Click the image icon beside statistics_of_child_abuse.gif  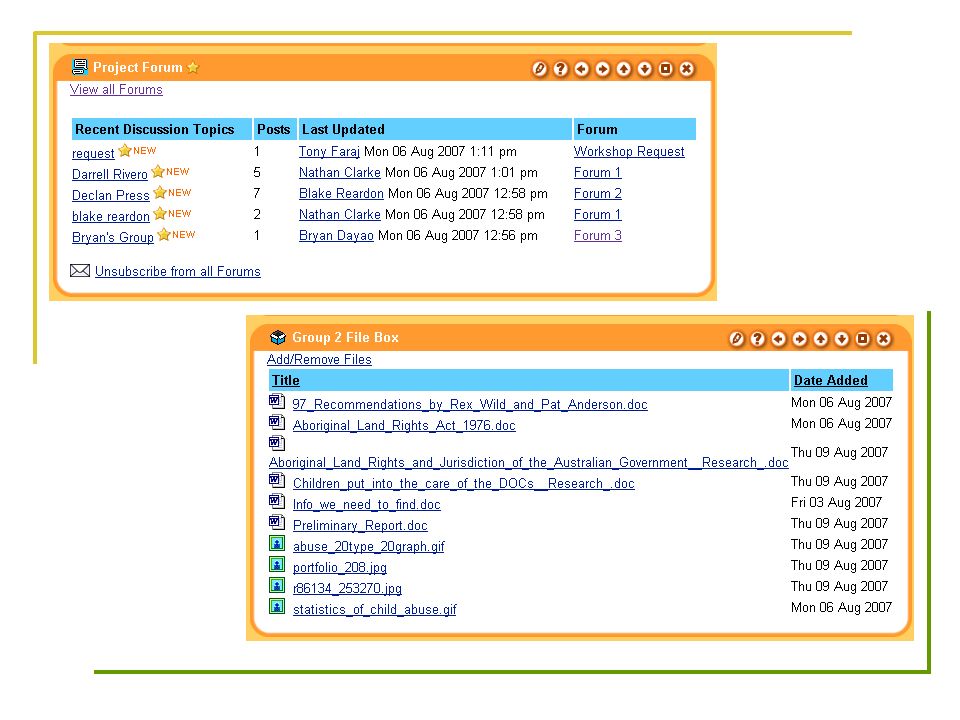(277, 606)
